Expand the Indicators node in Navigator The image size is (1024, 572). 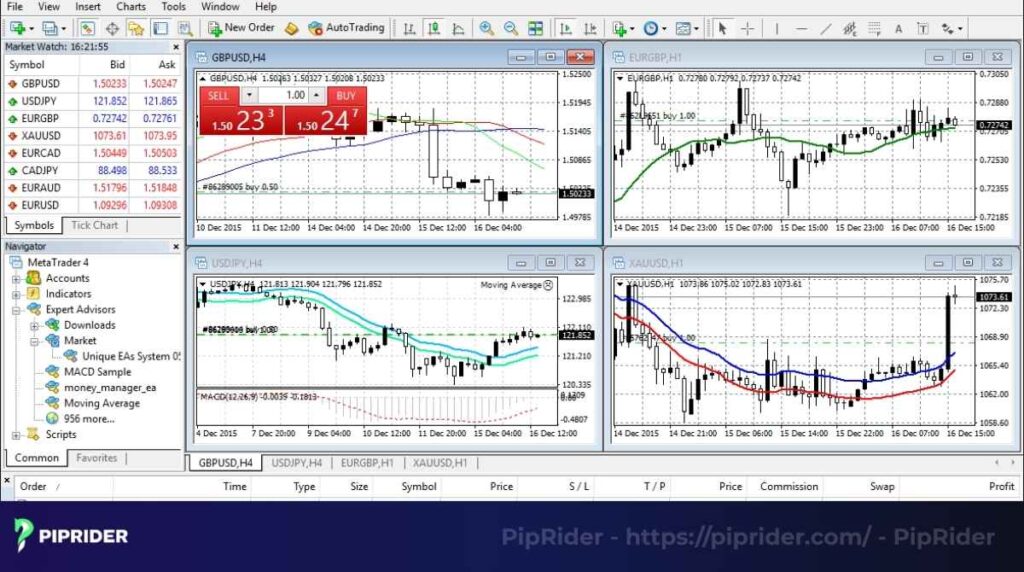(x=16, y=294)
